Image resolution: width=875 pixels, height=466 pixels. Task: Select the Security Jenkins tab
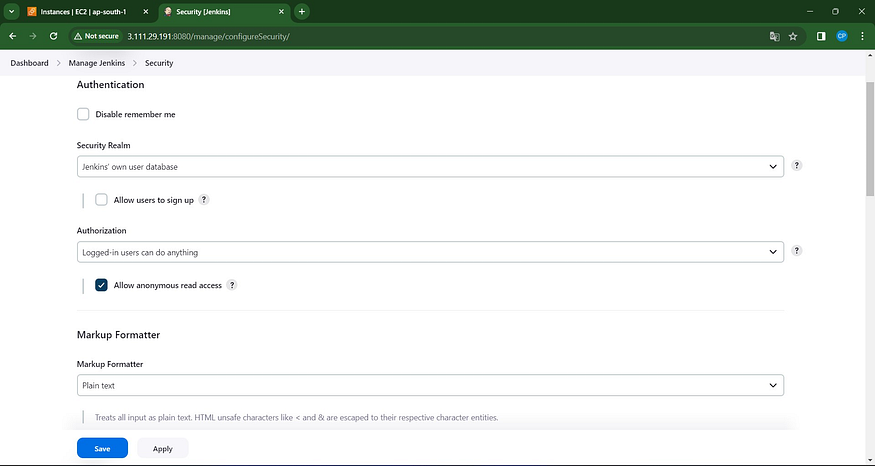click(x=223, y=12)
